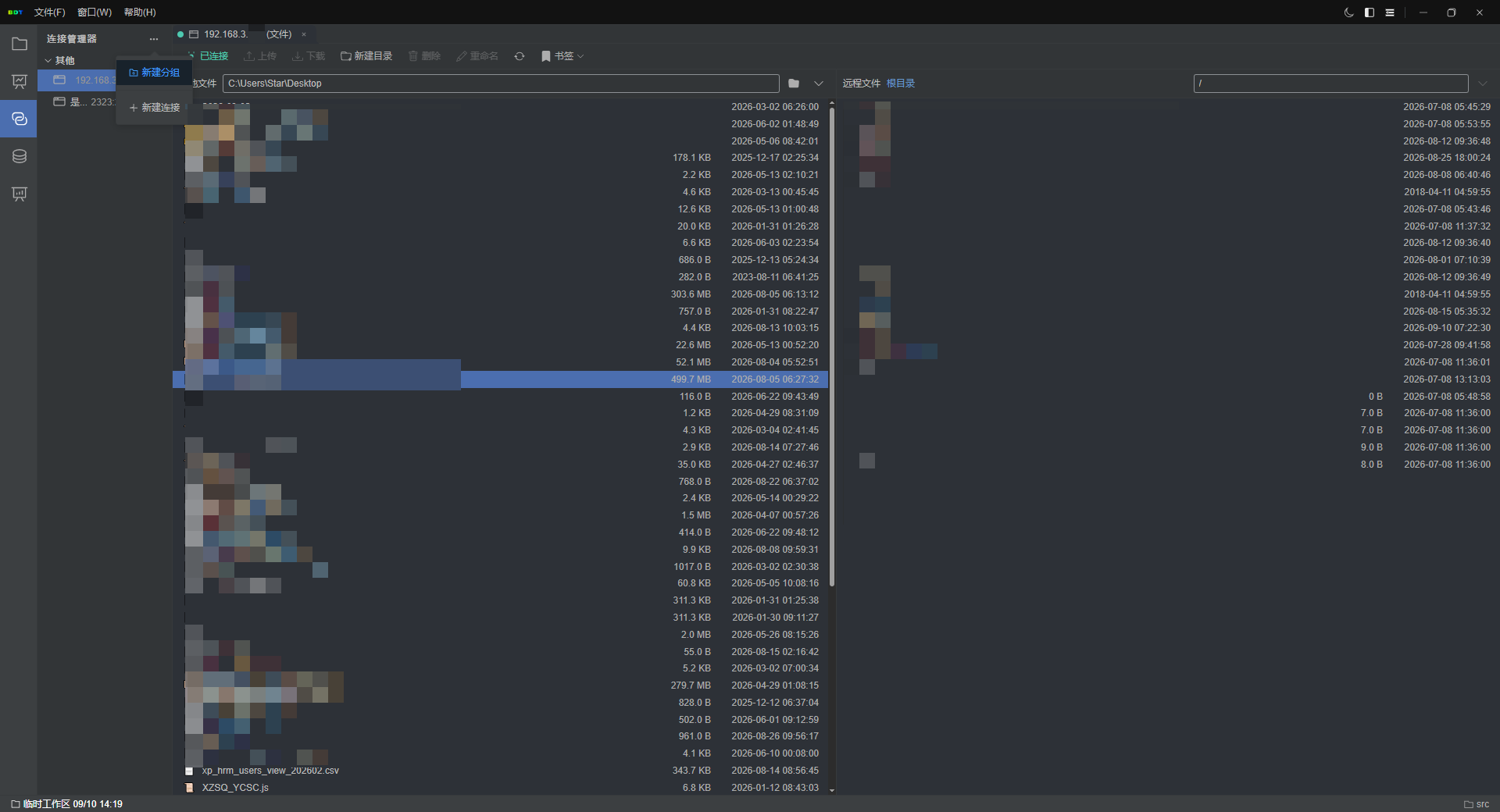Click 新建目录 to create a directory

366,56
